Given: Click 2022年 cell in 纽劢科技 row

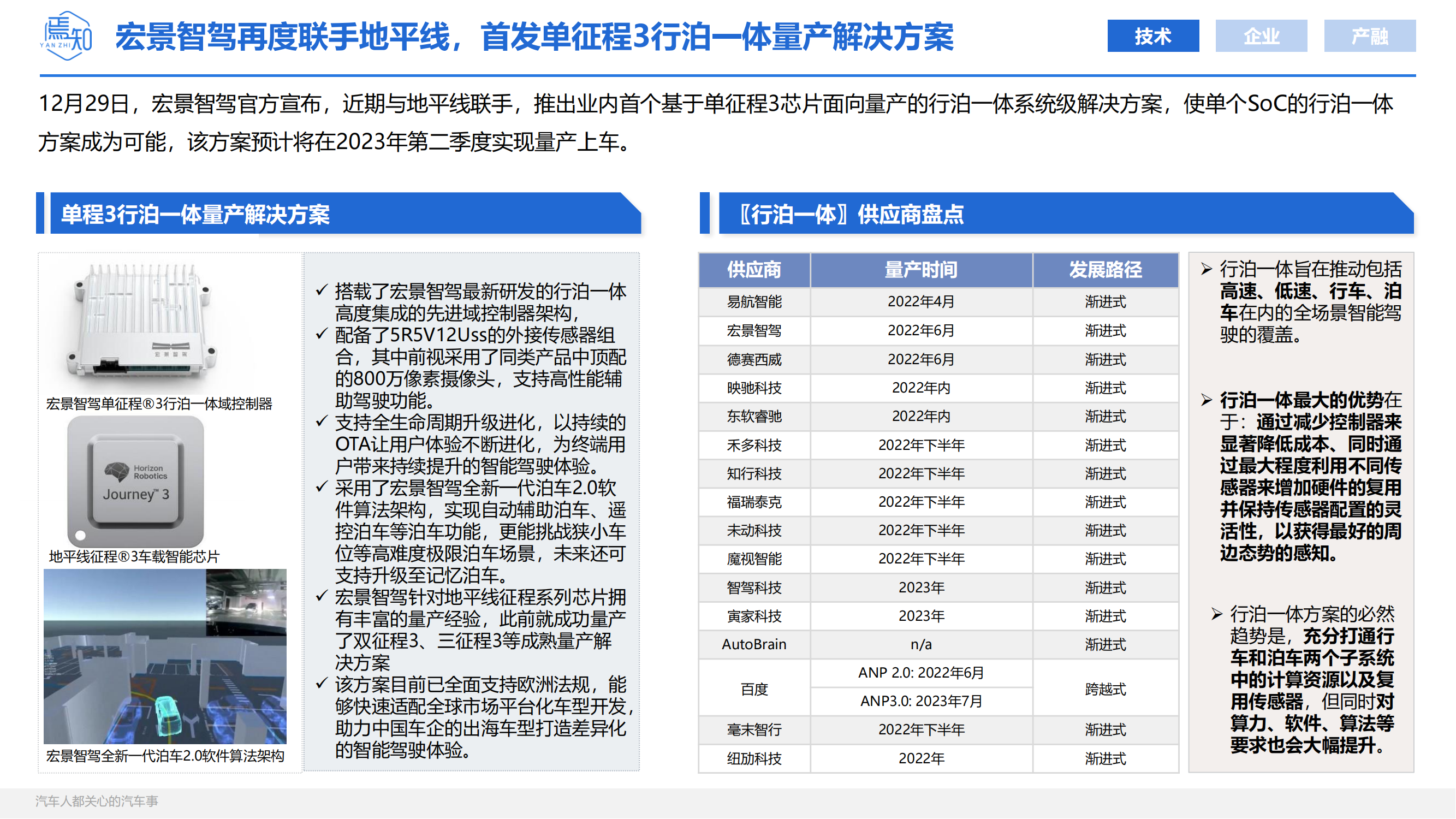Looking at the screenshot, I should pyautogui.click(x=922, y=759).
